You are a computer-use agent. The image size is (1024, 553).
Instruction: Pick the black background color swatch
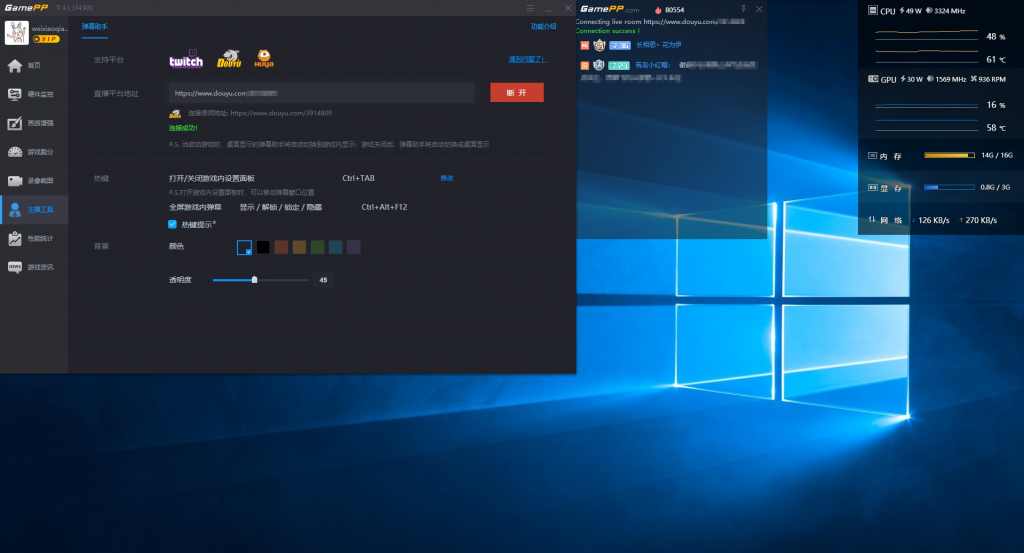tap(263, 247)
